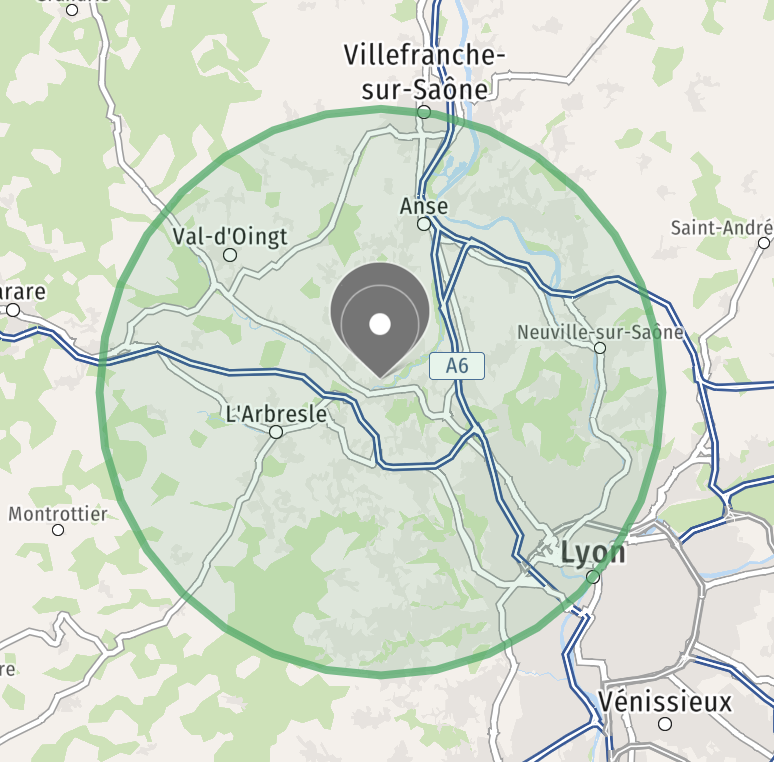Select the Vénissieux city marker dot
This screenshot has width=774, height=762.
(x=665, y=724)
